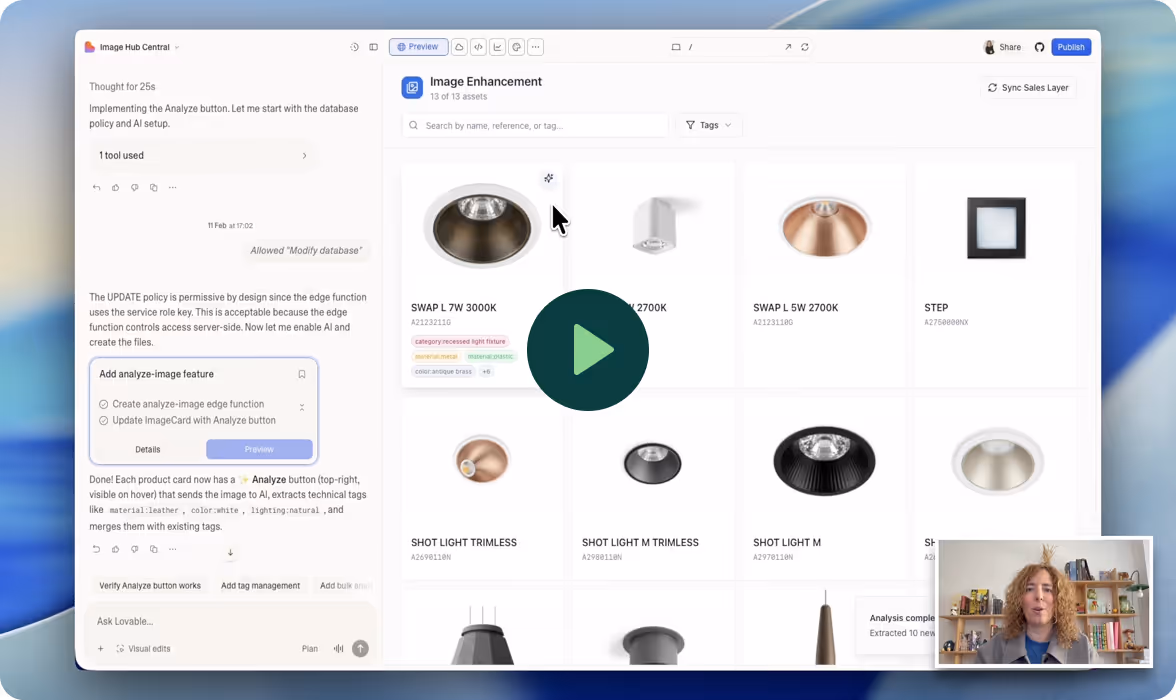Open Image Hub Central project dropdown
This screenshot has width=1176, height=700.
pyautogui.click(x=135, y=47)
